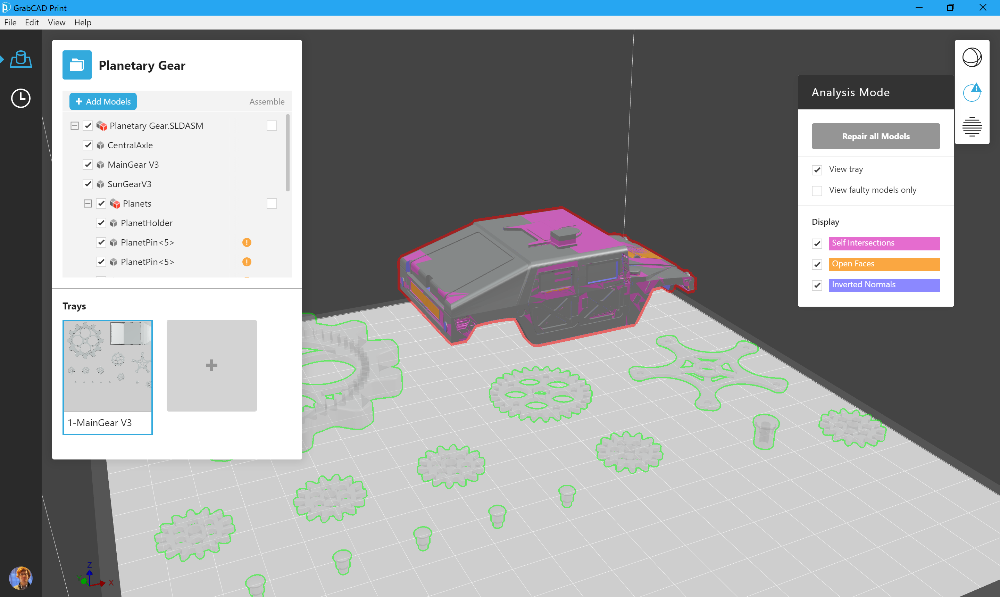
Task: Click warning icon beside first PlanetPin<5>
Action: click(247, 242)
